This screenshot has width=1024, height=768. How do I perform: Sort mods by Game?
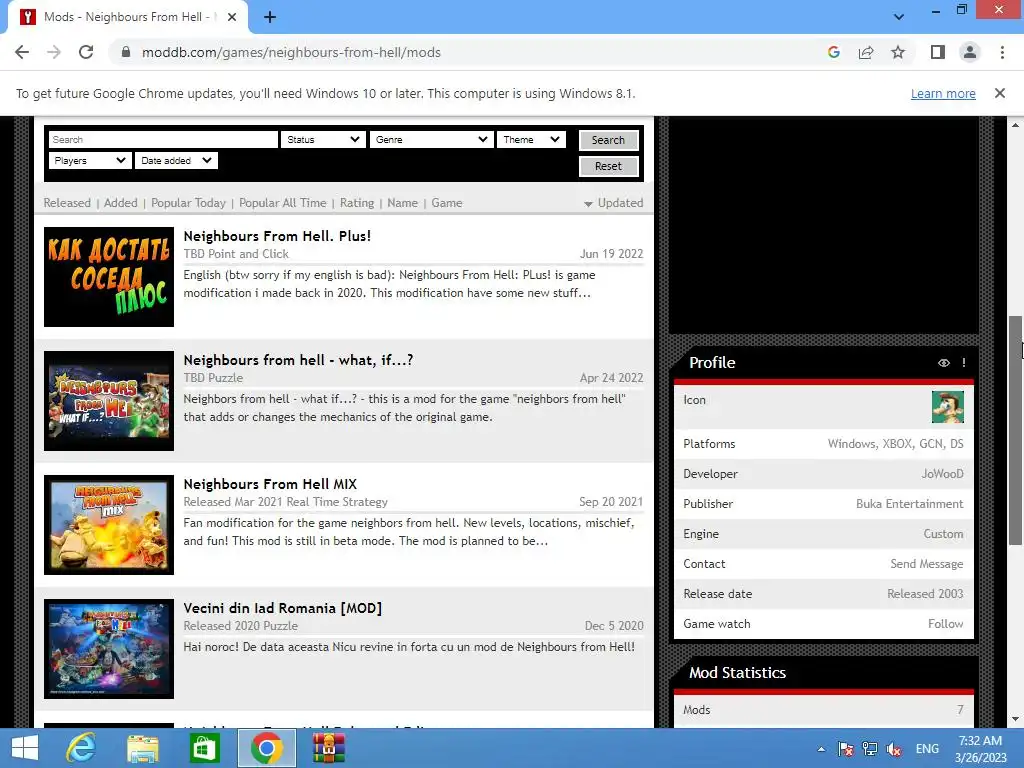pos(447,202)
